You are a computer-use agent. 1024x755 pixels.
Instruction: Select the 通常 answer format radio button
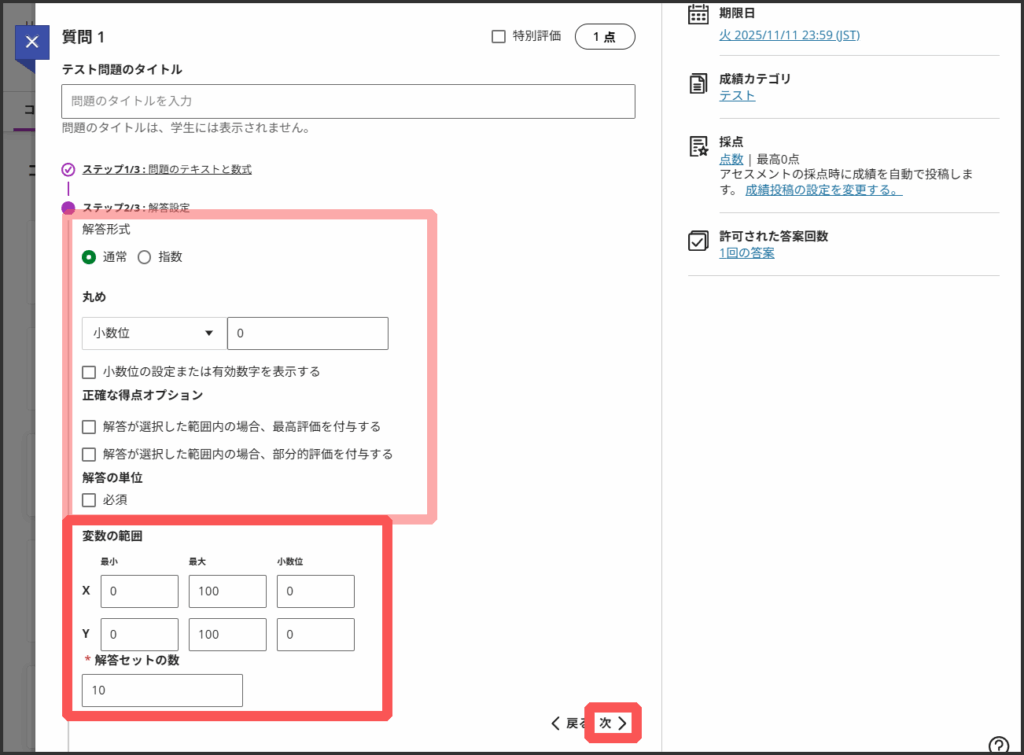90,257
